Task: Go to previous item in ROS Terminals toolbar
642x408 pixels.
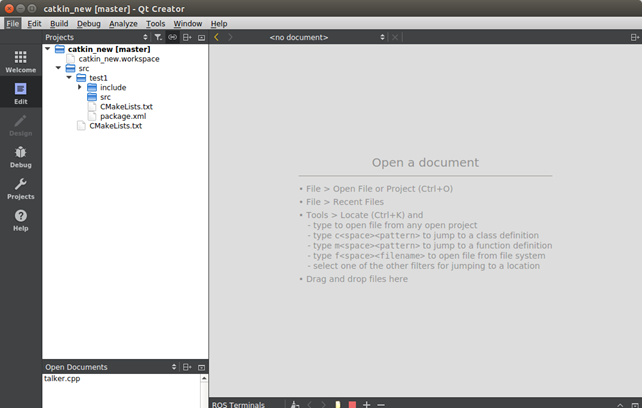Action: pos(310,404)
